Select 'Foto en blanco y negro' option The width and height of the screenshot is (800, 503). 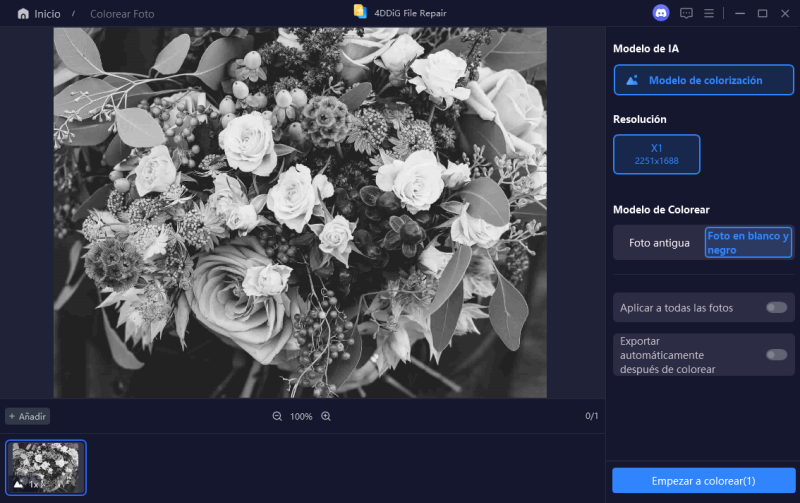[748, 243]
